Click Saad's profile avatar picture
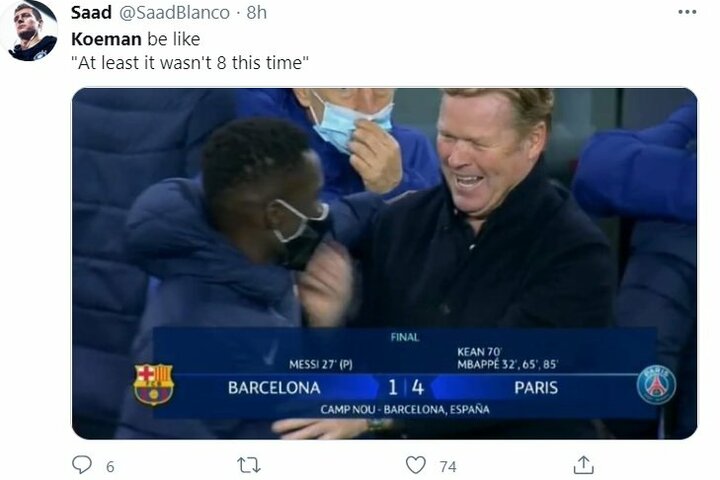 click(x=33, y=31)
